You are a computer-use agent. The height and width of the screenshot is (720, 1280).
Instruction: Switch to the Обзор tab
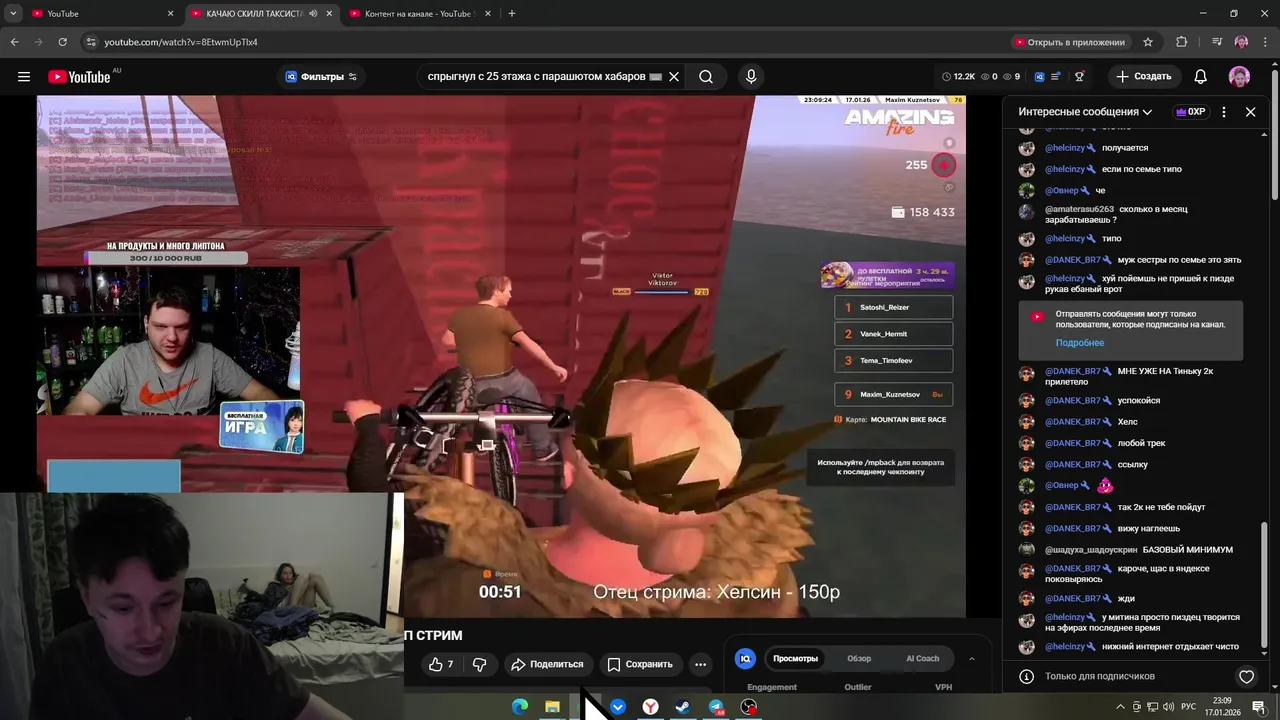tap(859, 658)
